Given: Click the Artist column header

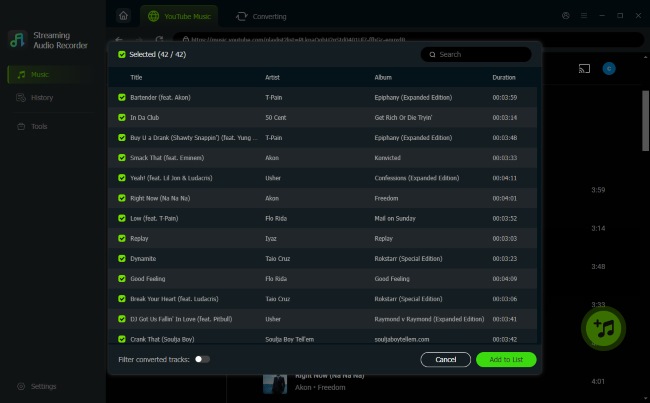Looking at the screenshot, I should click(272, 78).
